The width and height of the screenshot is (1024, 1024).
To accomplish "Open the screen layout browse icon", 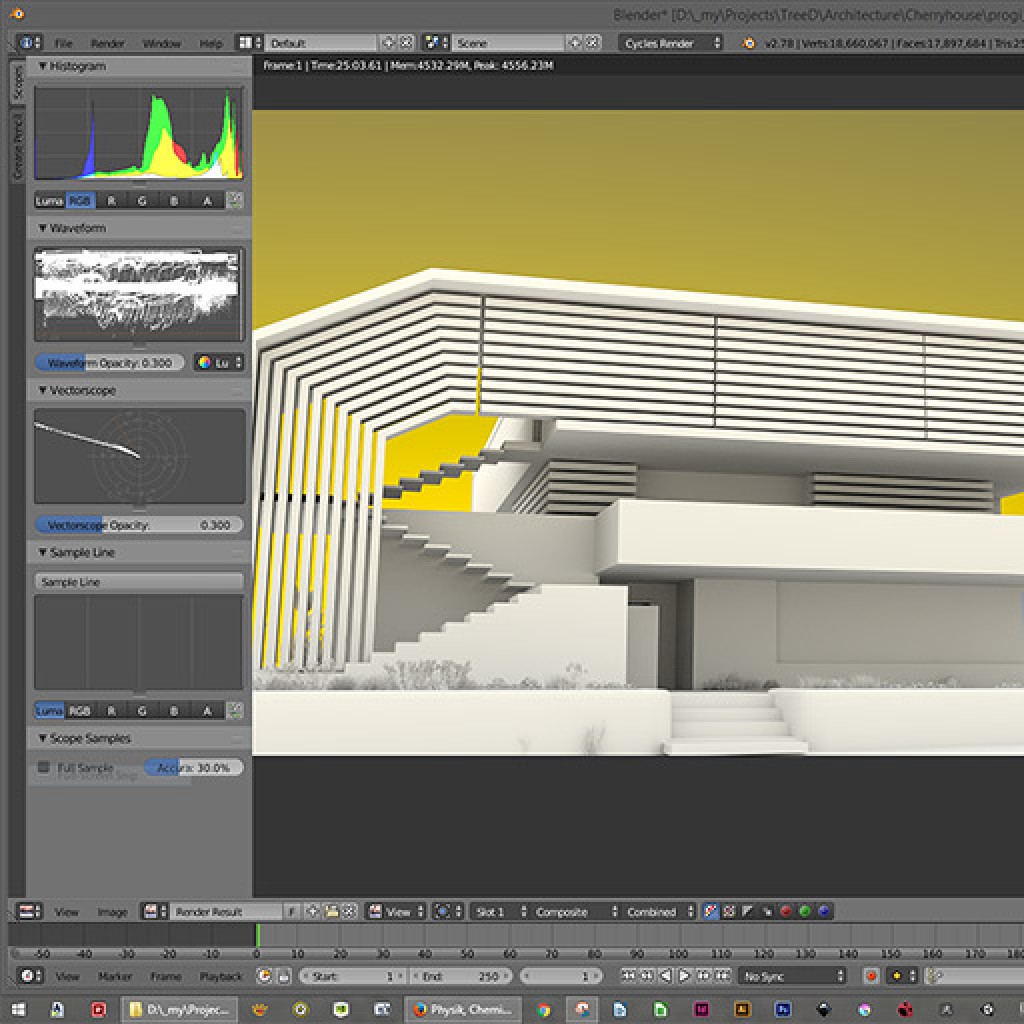I will pos(246,43).
